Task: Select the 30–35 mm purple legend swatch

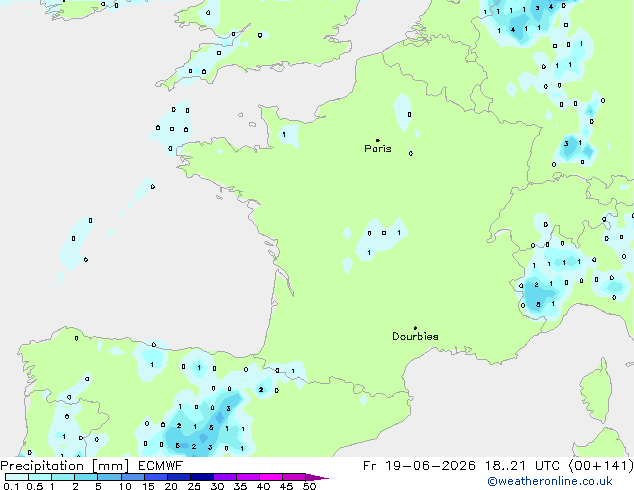Action: (x=225, y=477)
